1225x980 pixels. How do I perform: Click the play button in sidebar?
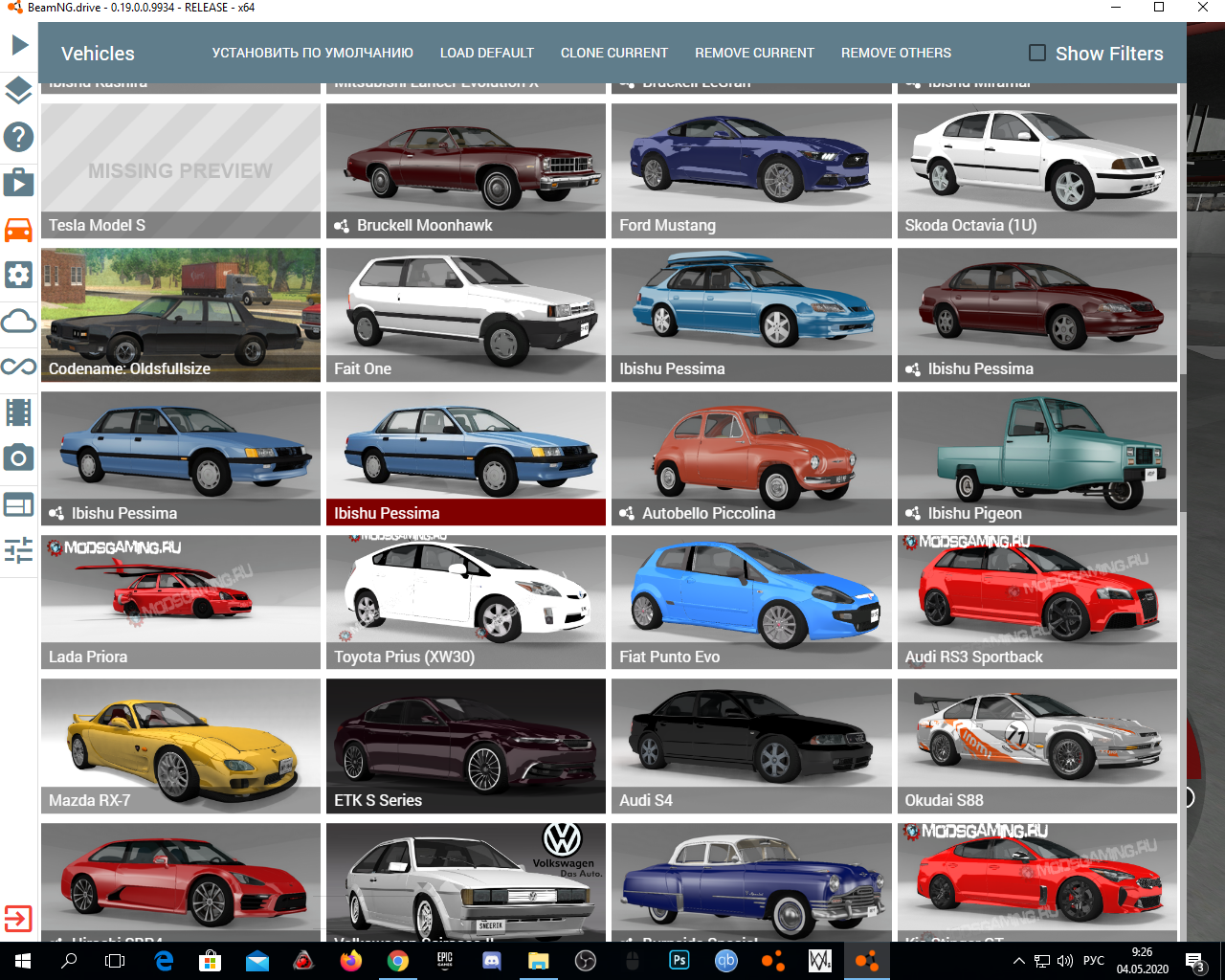19,44
